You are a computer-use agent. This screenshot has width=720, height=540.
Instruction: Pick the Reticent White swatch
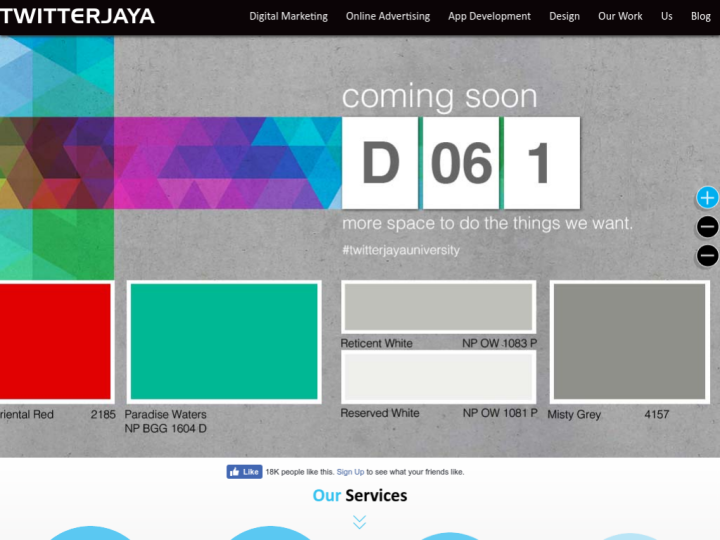[x=438, y=307]
